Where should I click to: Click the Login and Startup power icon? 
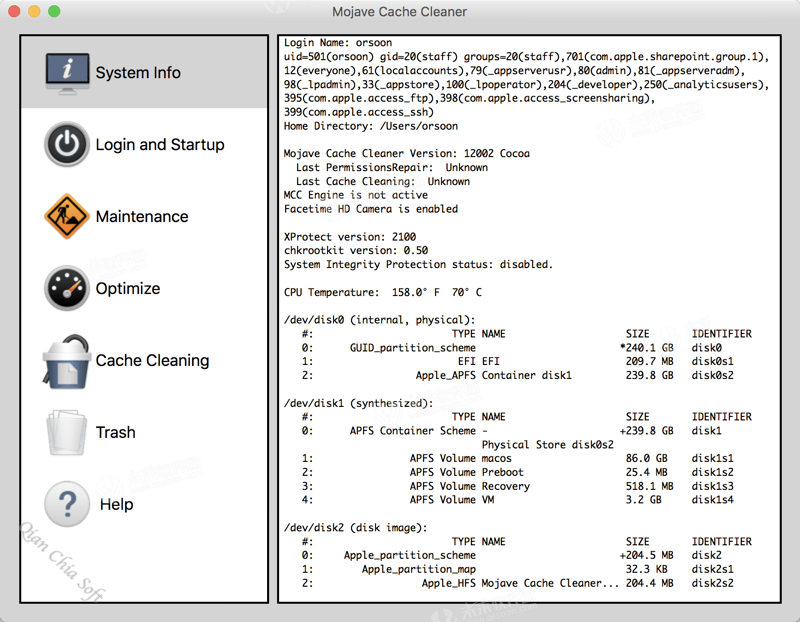67,144
